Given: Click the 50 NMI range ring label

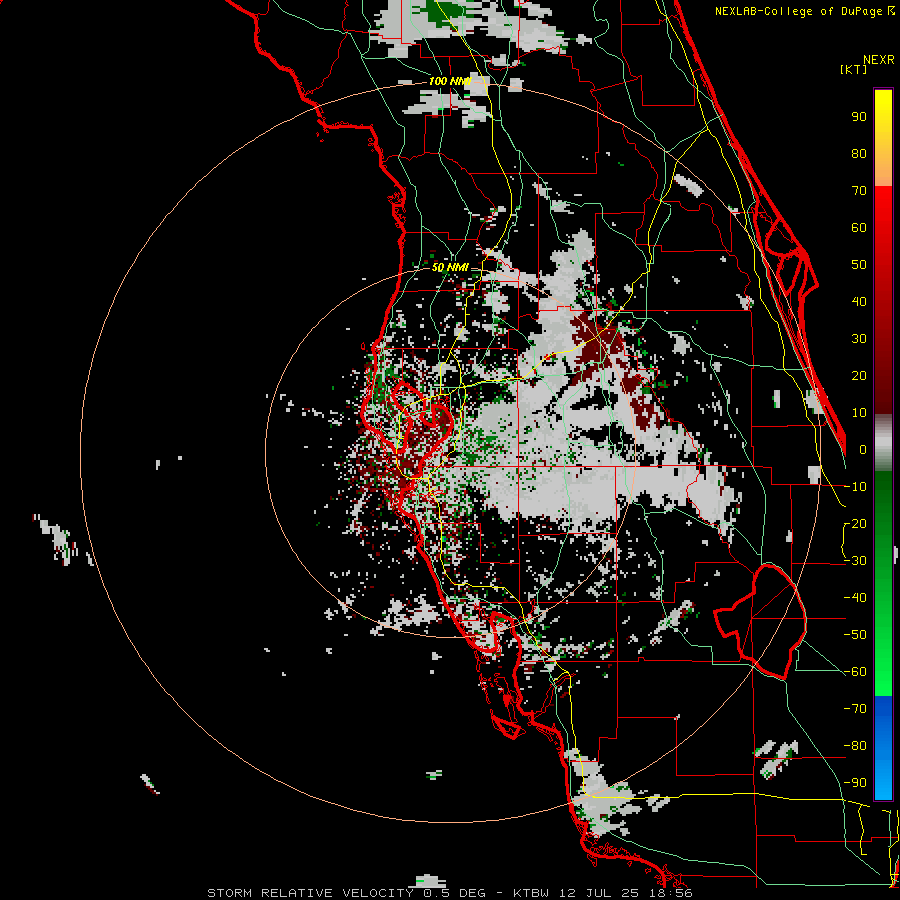Looking at the screenshot, I should point(450,267).
